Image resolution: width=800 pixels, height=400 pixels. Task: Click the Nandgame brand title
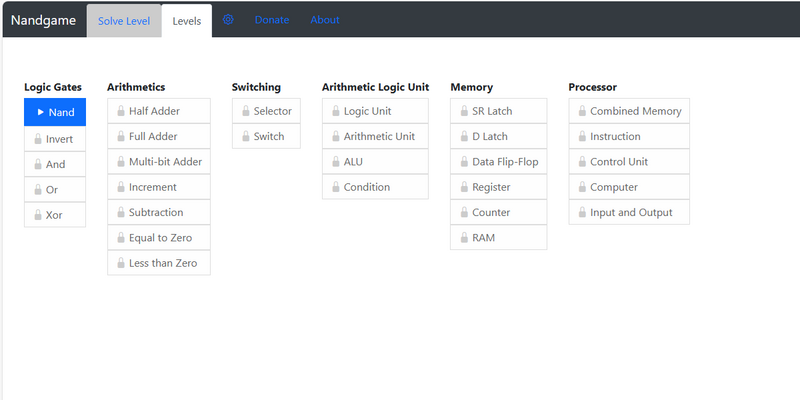[x=43, y=20]
